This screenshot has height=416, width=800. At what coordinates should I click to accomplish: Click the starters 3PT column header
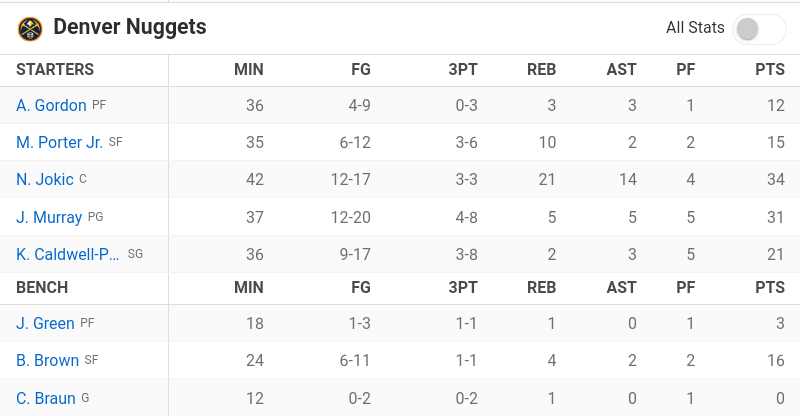[x=463, y=69]
